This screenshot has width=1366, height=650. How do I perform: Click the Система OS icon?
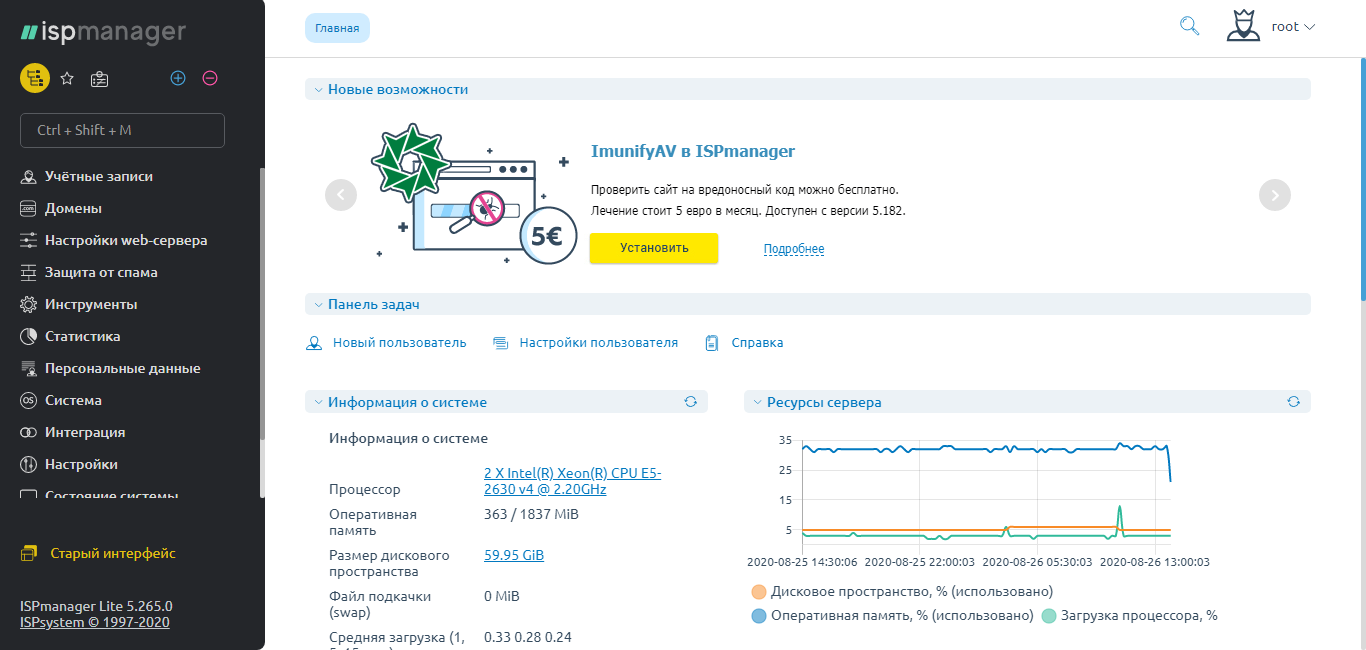[x=28, y=401]
